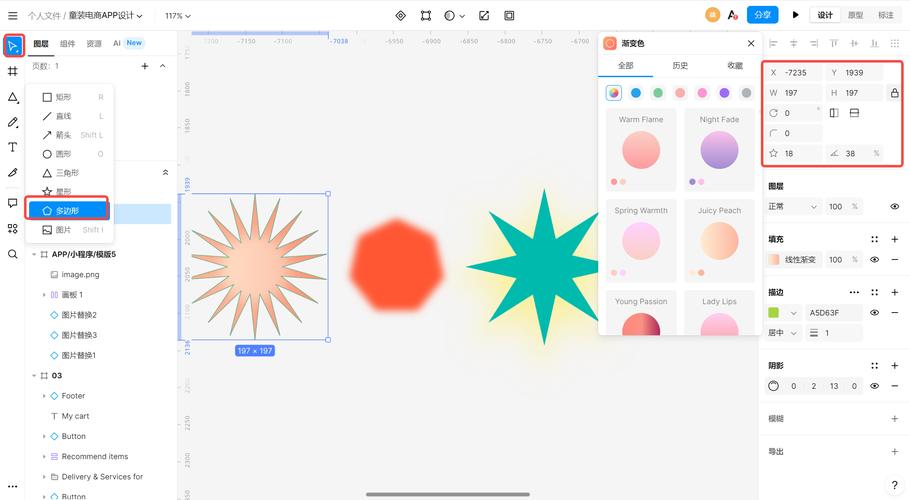Toggle fill visibility eye icon
The image size is (910, 500).
tap(875, 260)
